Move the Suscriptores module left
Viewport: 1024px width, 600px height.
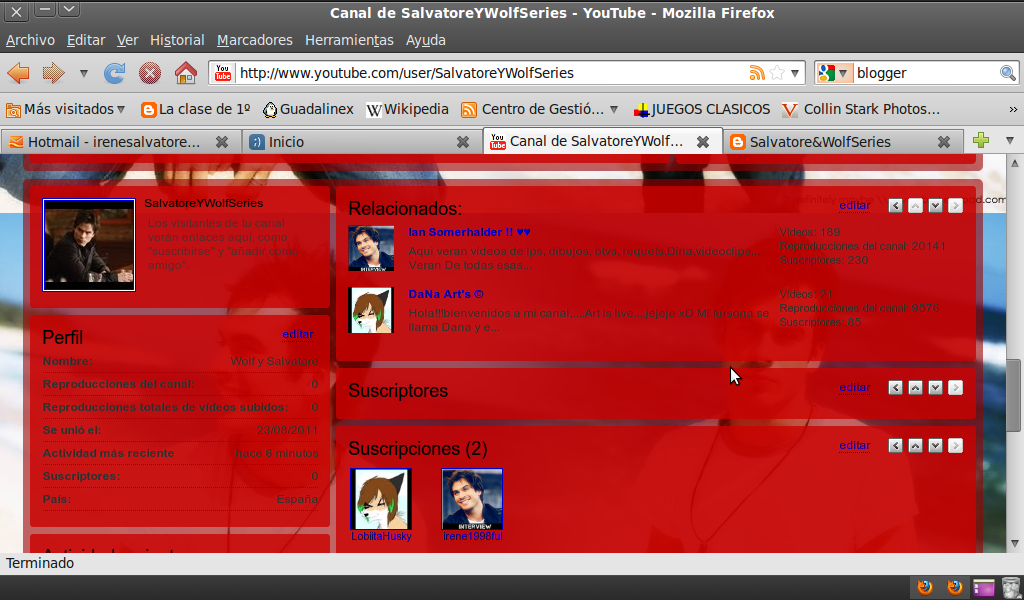point(895,388)
